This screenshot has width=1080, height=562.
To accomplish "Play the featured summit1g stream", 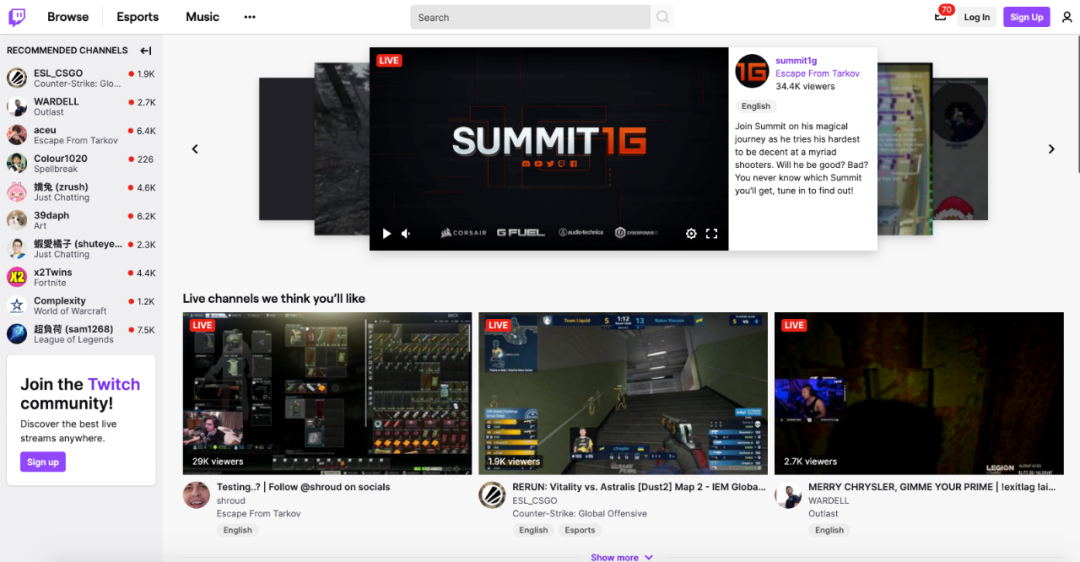I will coord(386,233).
